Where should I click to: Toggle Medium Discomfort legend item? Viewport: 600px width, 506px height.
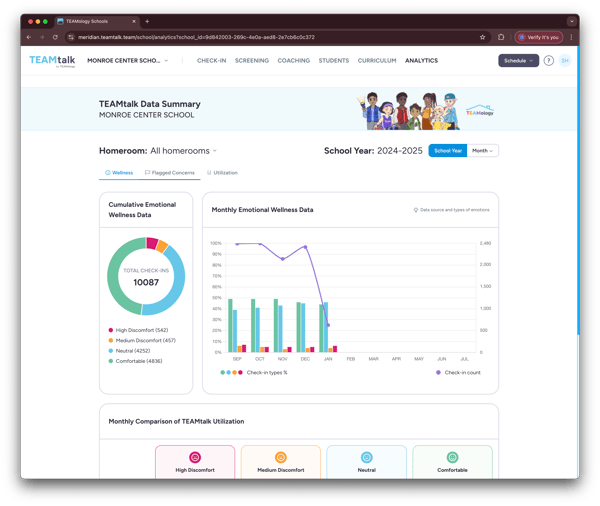(142, 340)
